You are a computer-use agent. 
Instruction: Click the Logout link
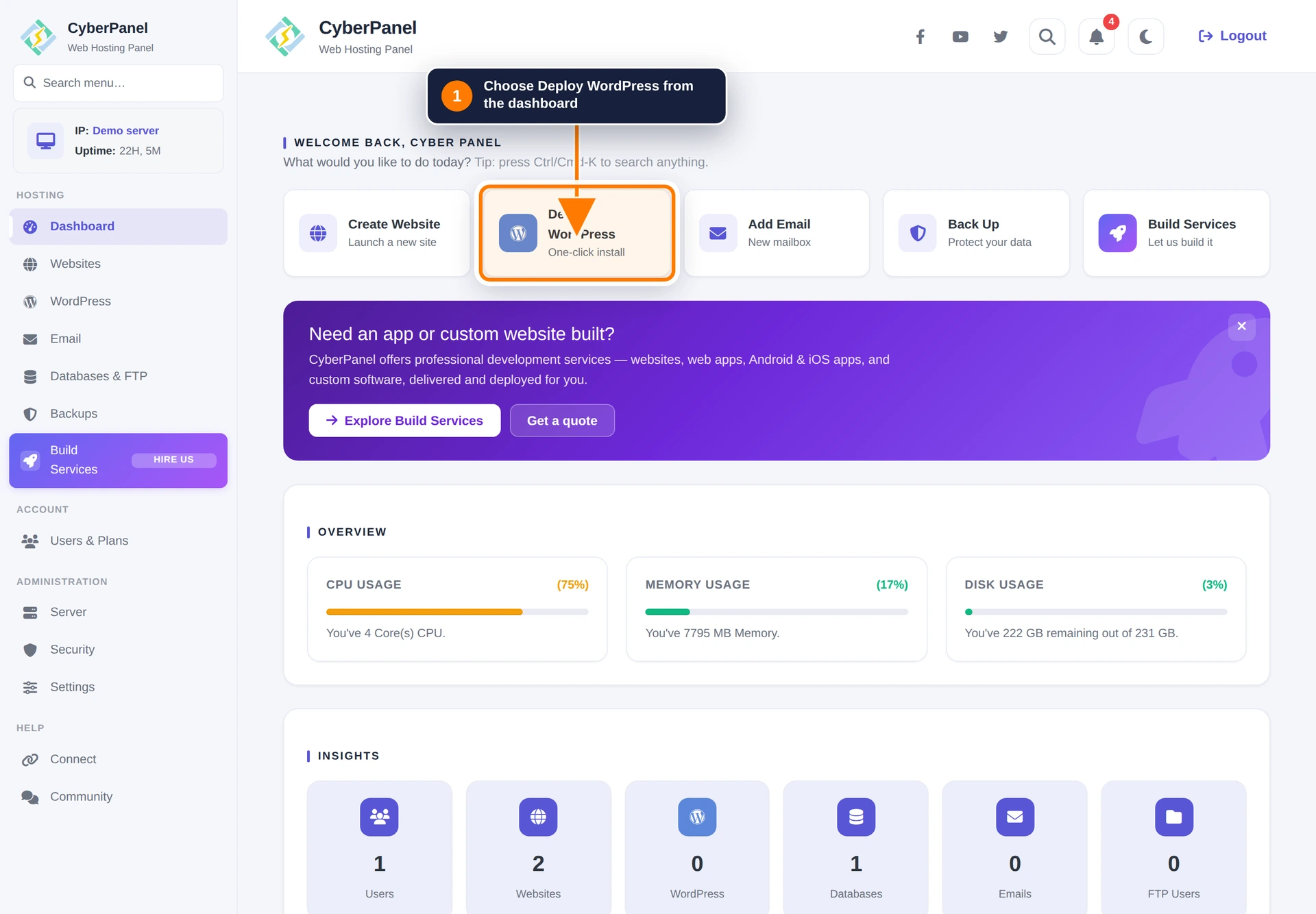coord(1232,36)
